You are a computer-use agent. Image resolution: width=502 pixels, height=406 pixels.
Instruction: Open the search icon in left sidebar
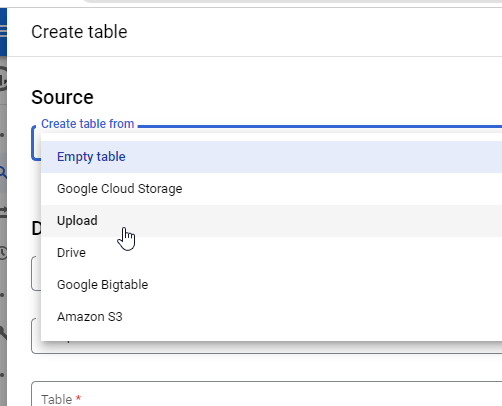tap(3, 173)
